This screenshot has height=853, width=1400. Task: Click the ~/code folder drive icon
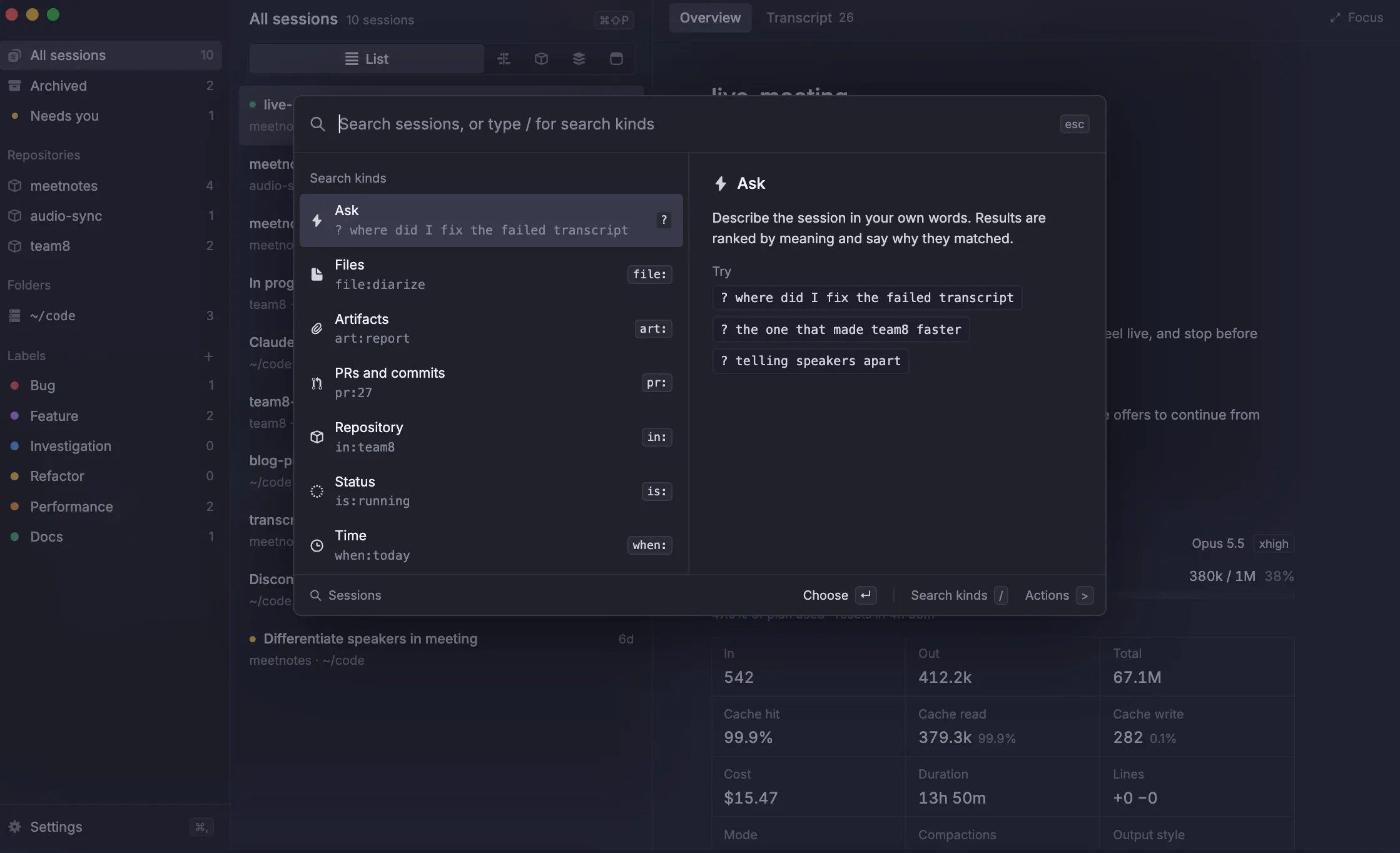pyautogui.click(x=14, y=316)
